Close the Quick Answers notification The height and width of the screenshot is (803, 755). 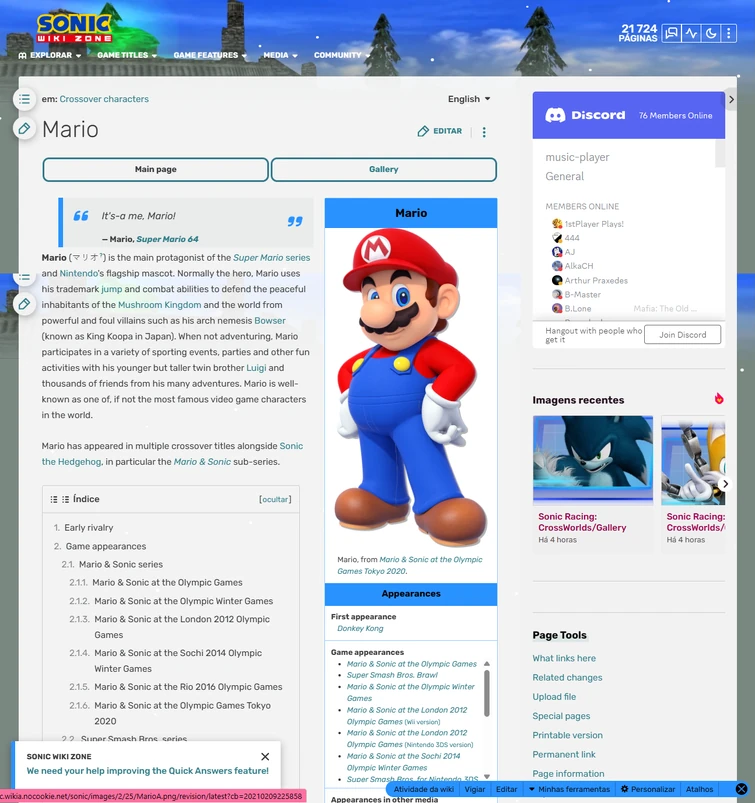click(265, 756)
